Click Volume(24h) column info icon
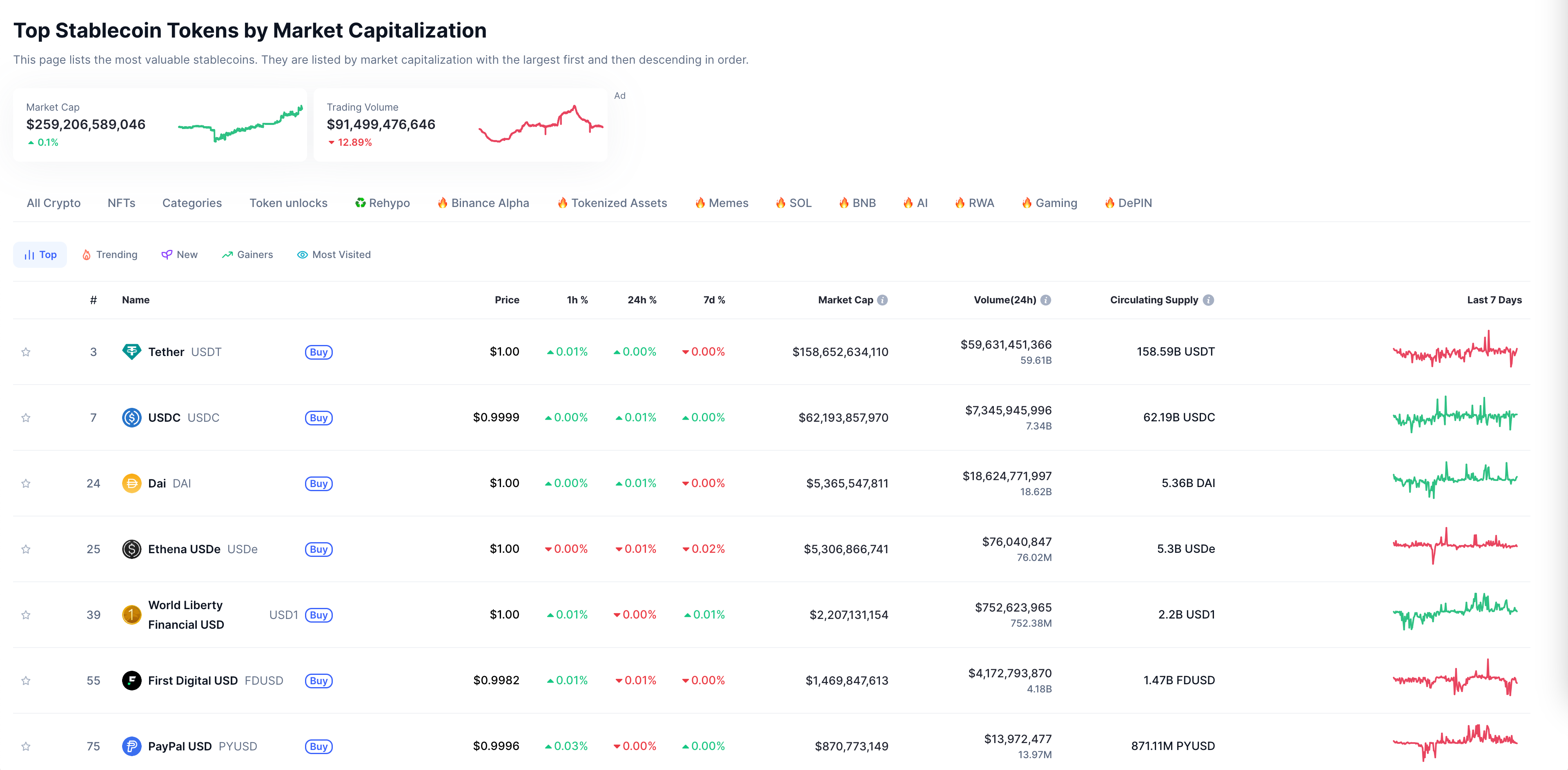1568x770 pixels. point(1046,300)
